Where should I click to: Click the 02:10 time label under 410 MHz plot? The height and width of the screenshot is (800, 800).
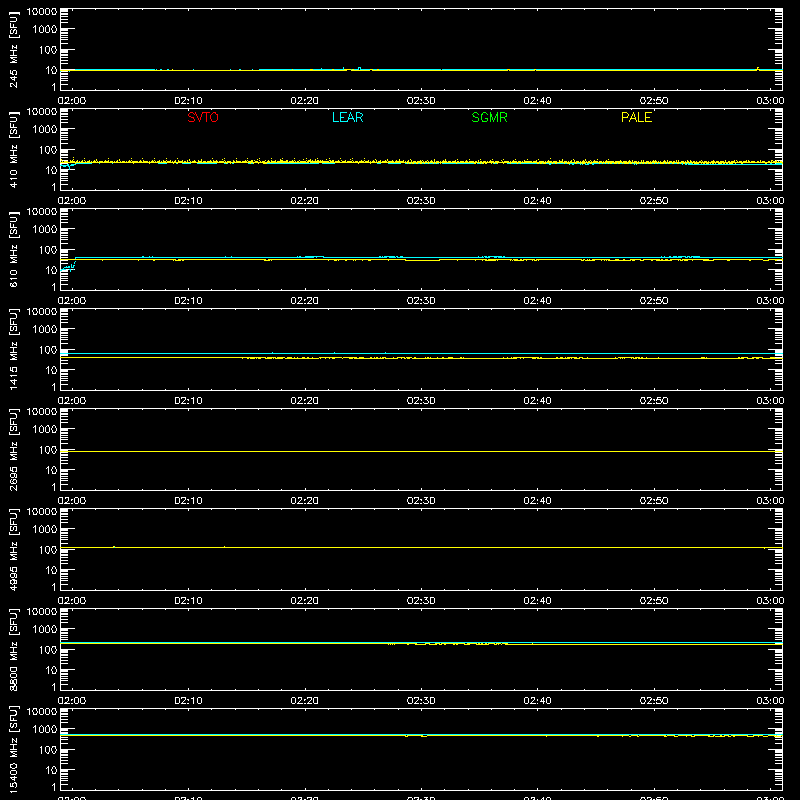pos(188,201)
